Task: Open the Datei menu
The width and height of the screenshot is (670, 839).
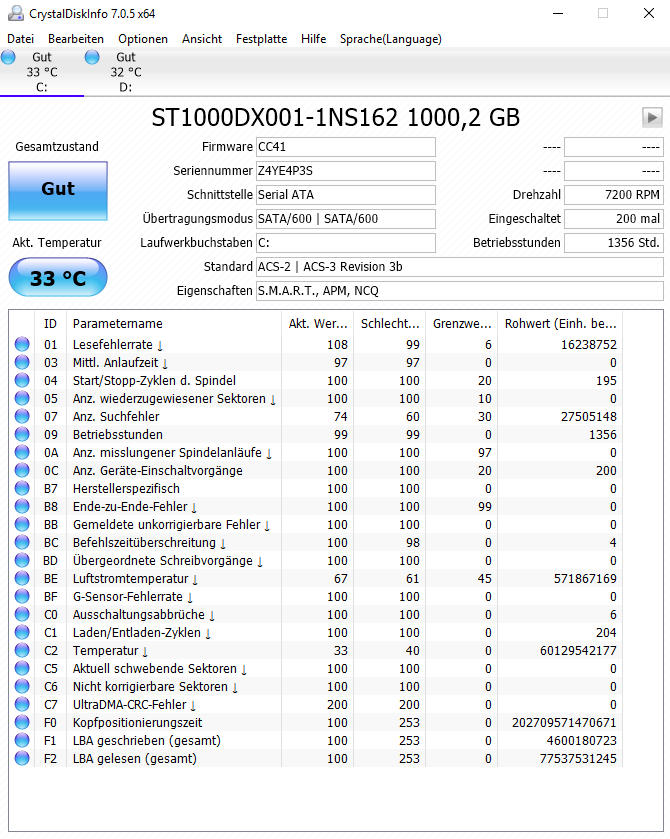Action: 20,39
